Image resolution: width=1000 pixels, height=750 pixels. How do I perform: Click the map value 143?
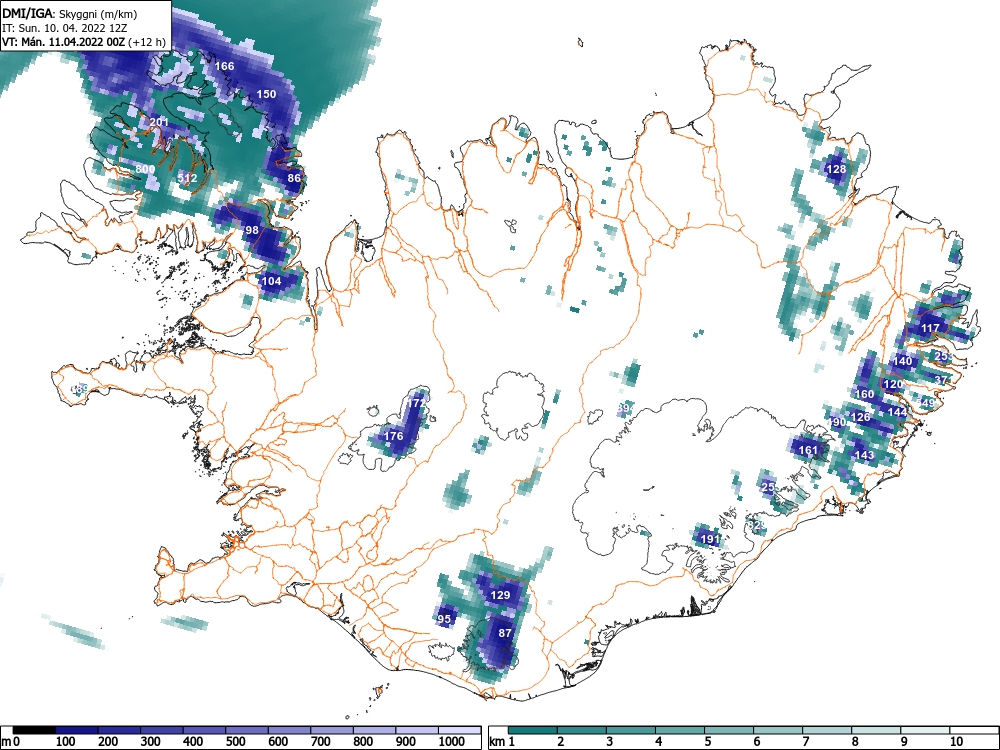coord(864,455)
